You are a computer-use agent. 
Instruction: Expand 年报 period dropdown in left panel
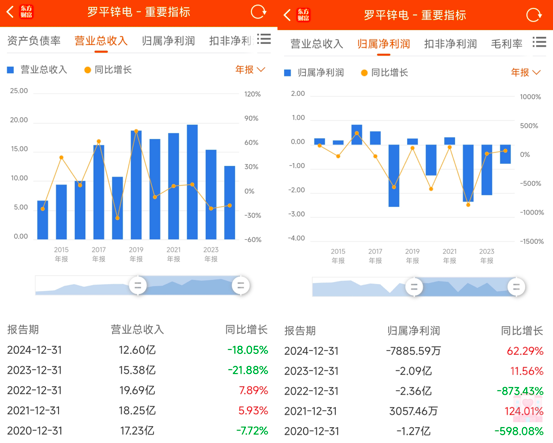(x=250, y=69)
